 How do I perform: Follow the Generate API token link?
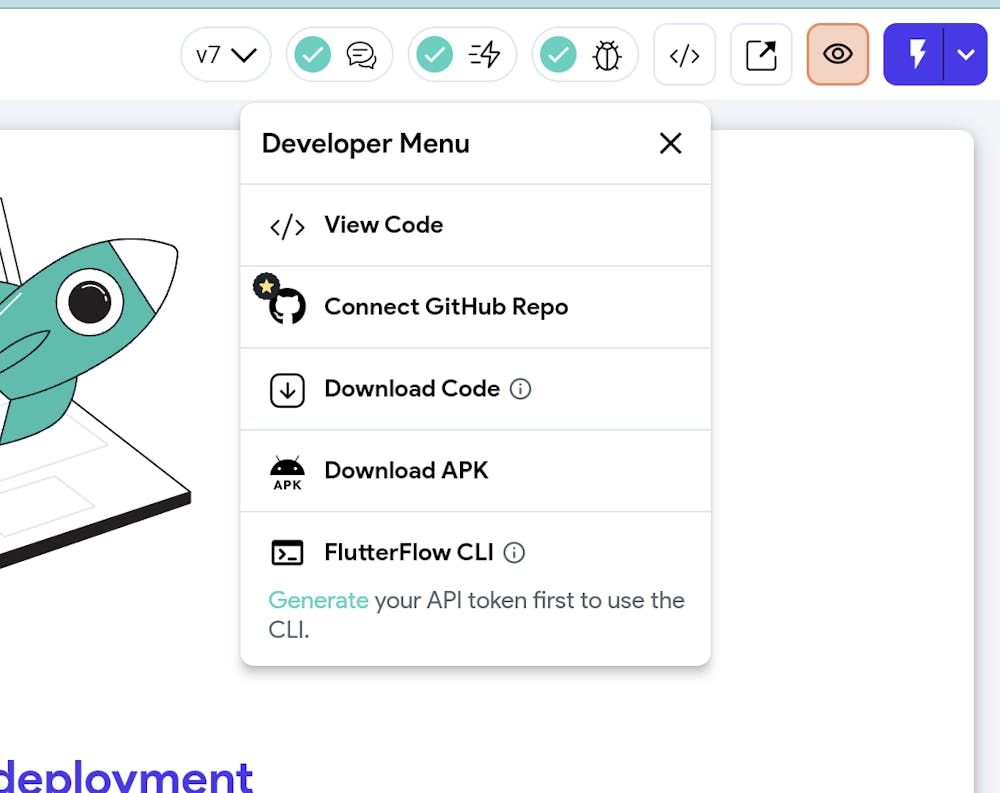[x=318, y=601]
